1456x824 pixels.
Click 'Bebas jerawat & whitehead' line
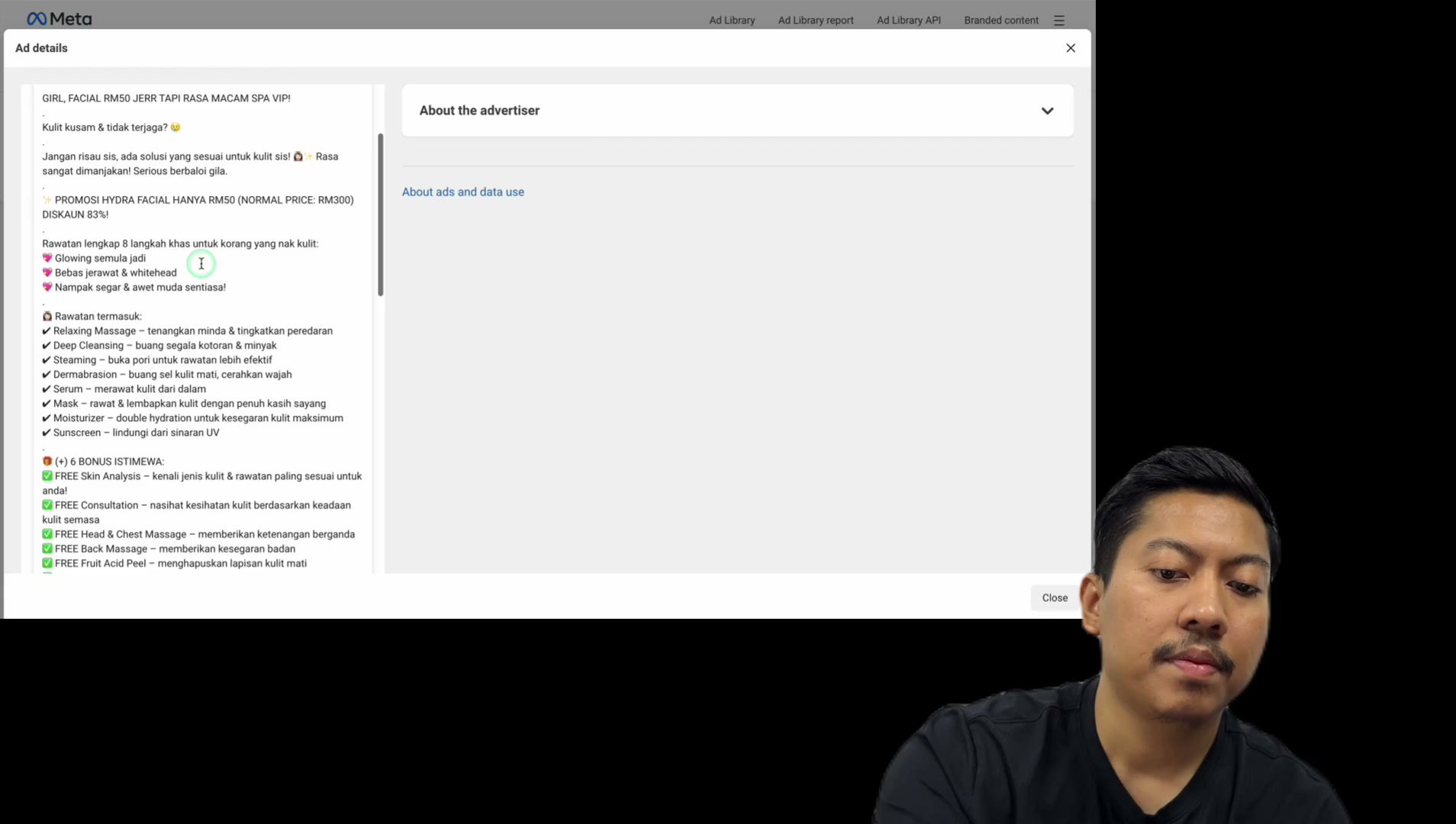pyautogui.click(x=109, y=273)
